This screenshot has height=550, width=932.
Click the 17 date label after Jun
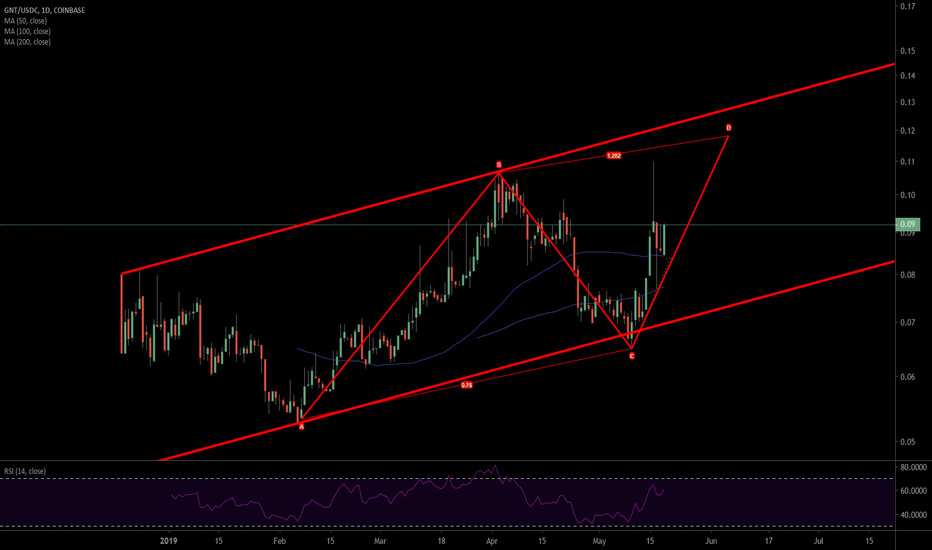[769, 541]
